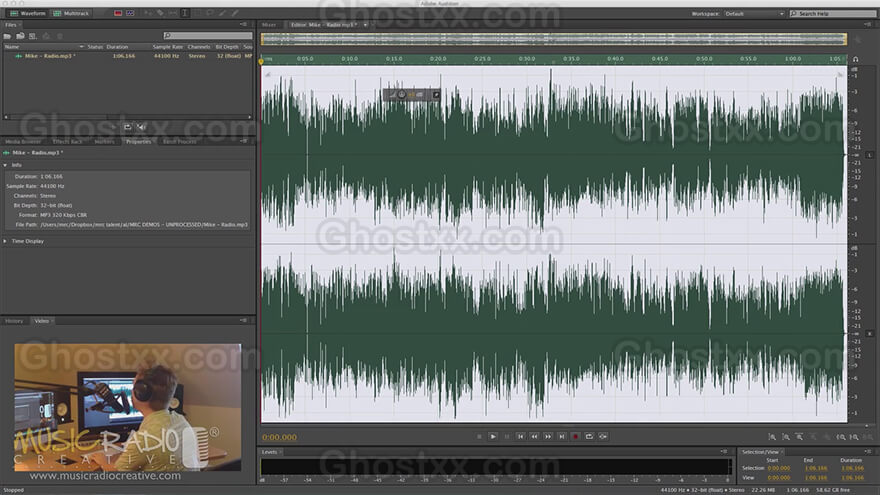Select the Spot Healing Brush tool

(235, 13)
